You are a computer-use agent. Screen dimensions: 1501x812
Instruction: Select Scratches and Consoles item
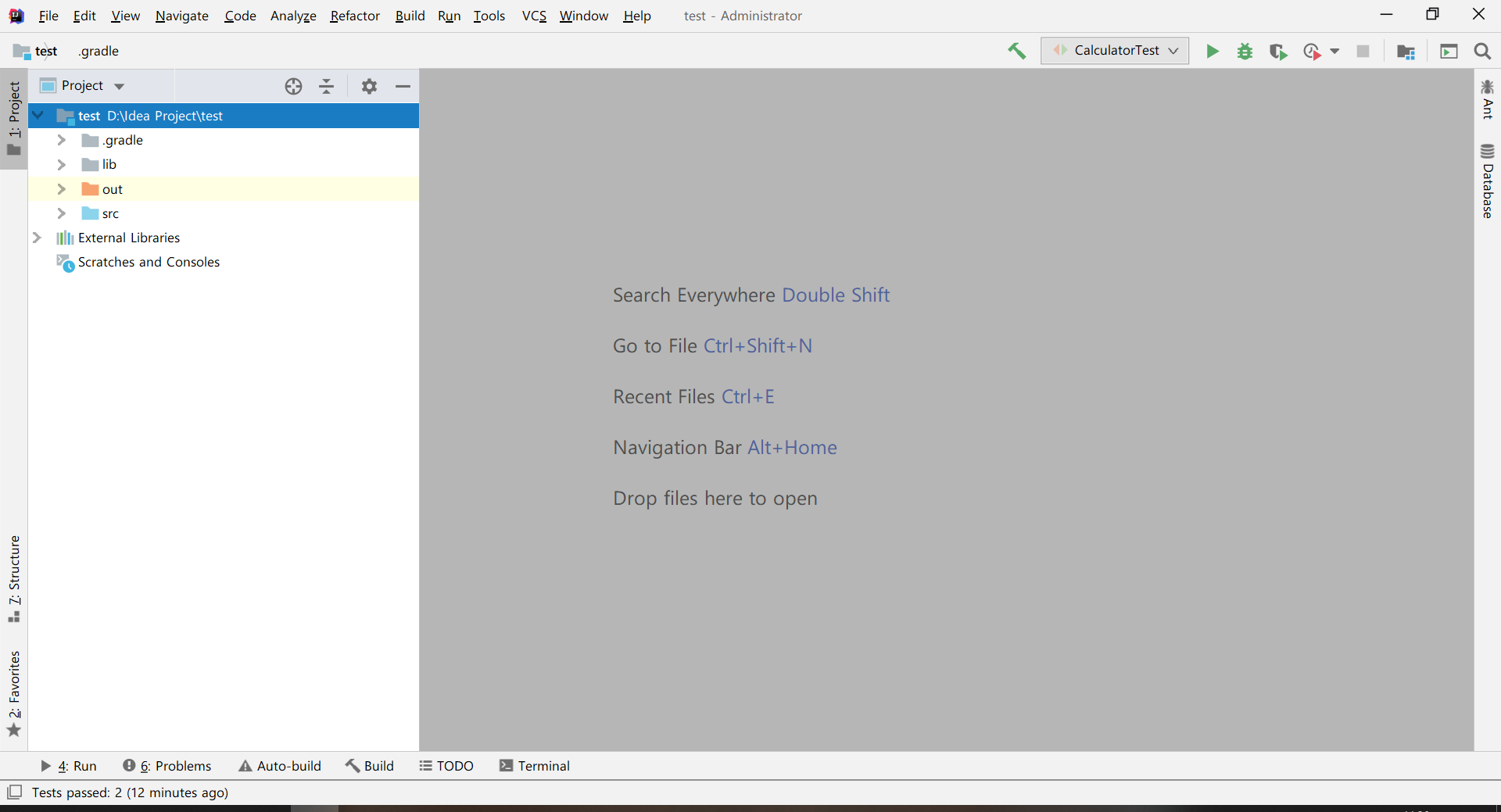tap(149, 262)
